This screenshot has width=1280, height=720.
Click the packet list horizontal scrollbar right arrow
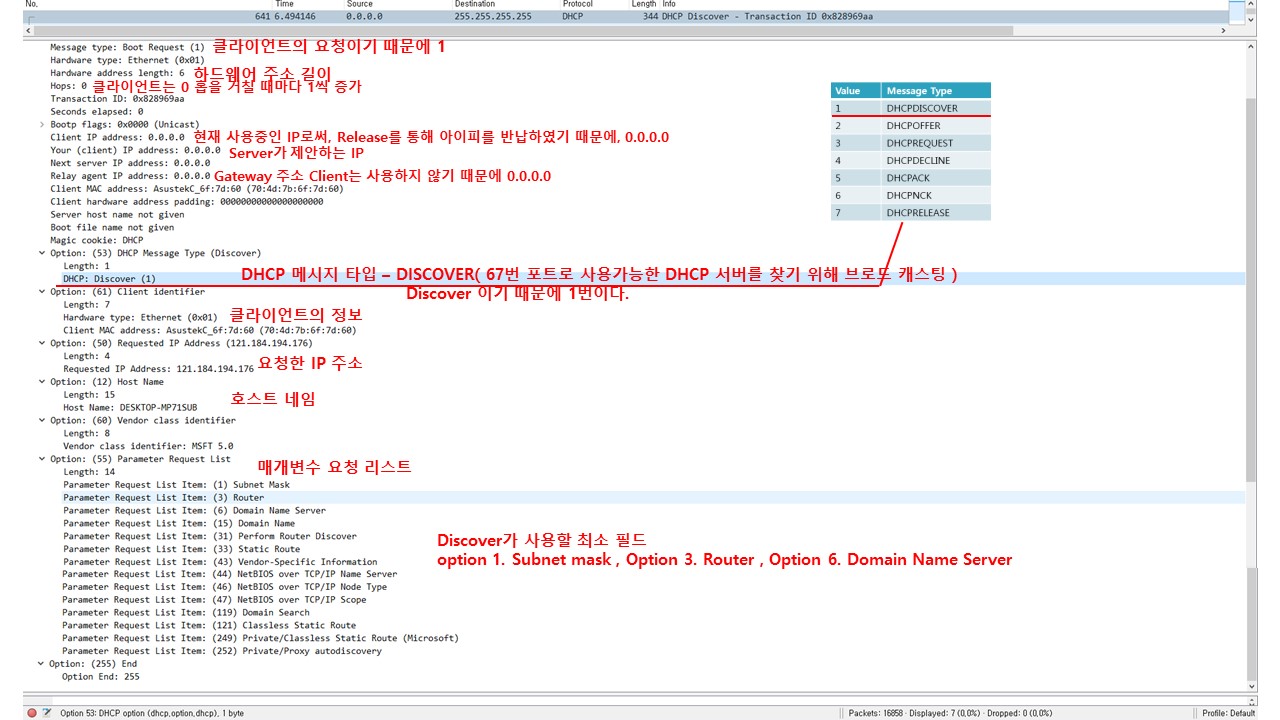1225,31
